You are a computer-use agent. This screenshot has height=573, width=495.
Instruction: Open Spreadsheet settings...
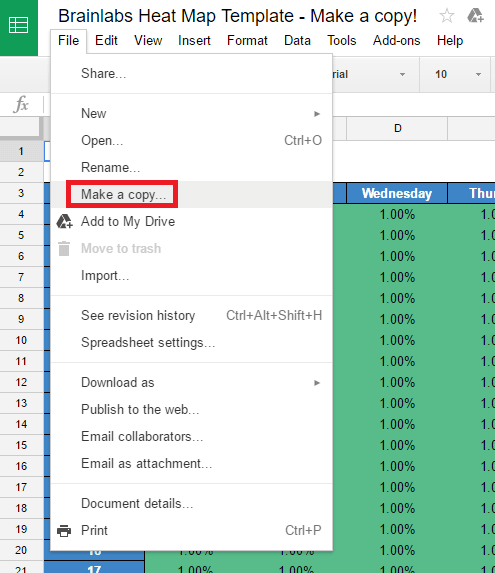[x=191, y=342]
